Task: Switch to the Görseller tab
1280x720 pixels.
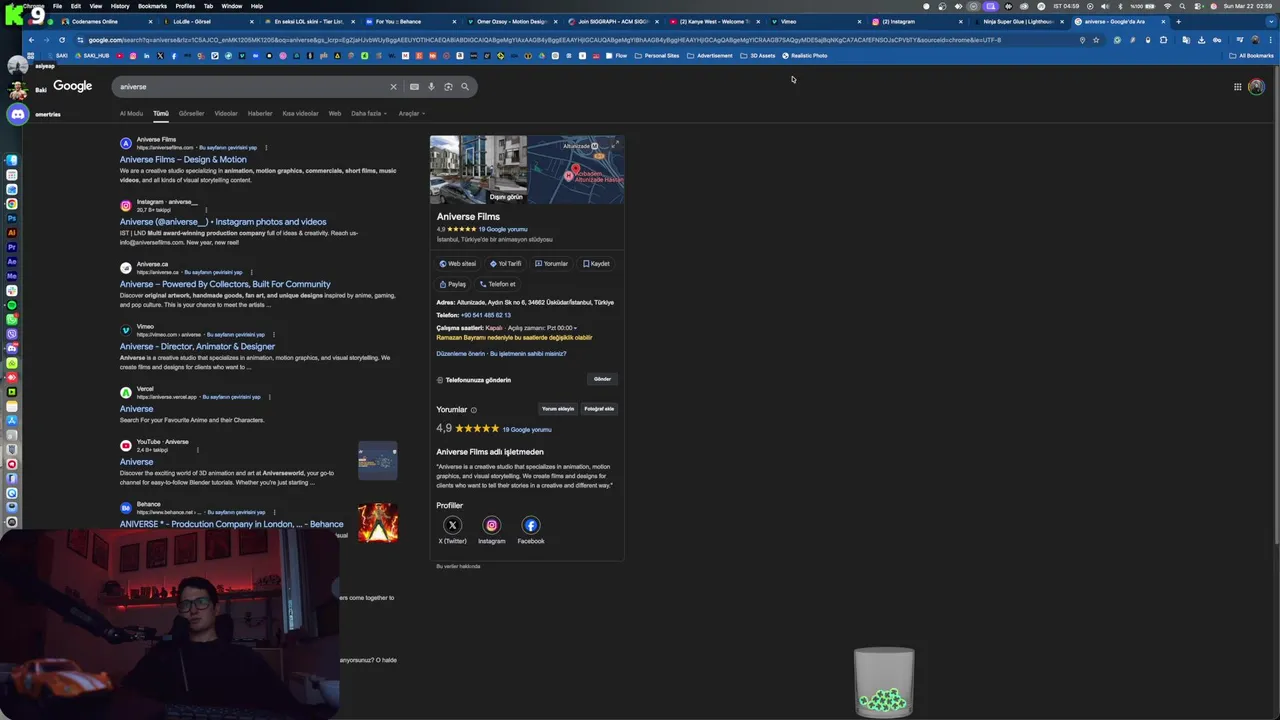Action: (191, 114)
